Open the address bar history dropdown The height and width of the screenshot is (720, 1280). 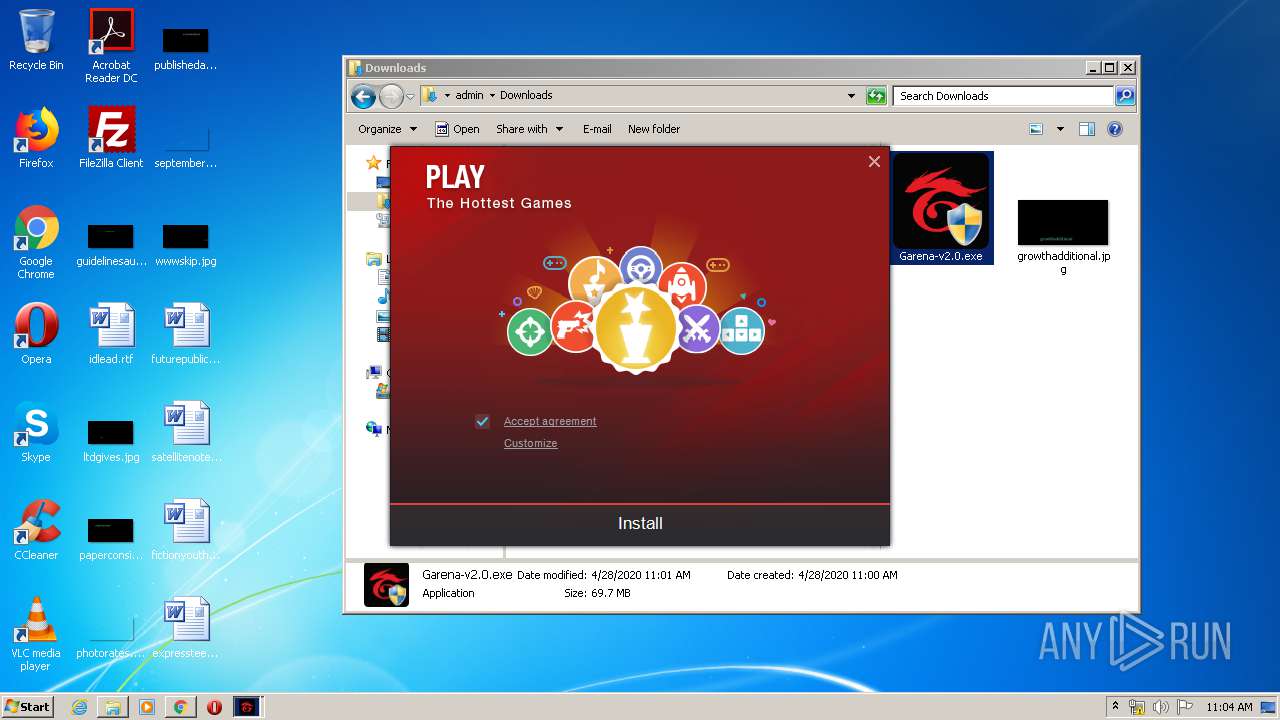pyautogui.click(x=851, y=96)
